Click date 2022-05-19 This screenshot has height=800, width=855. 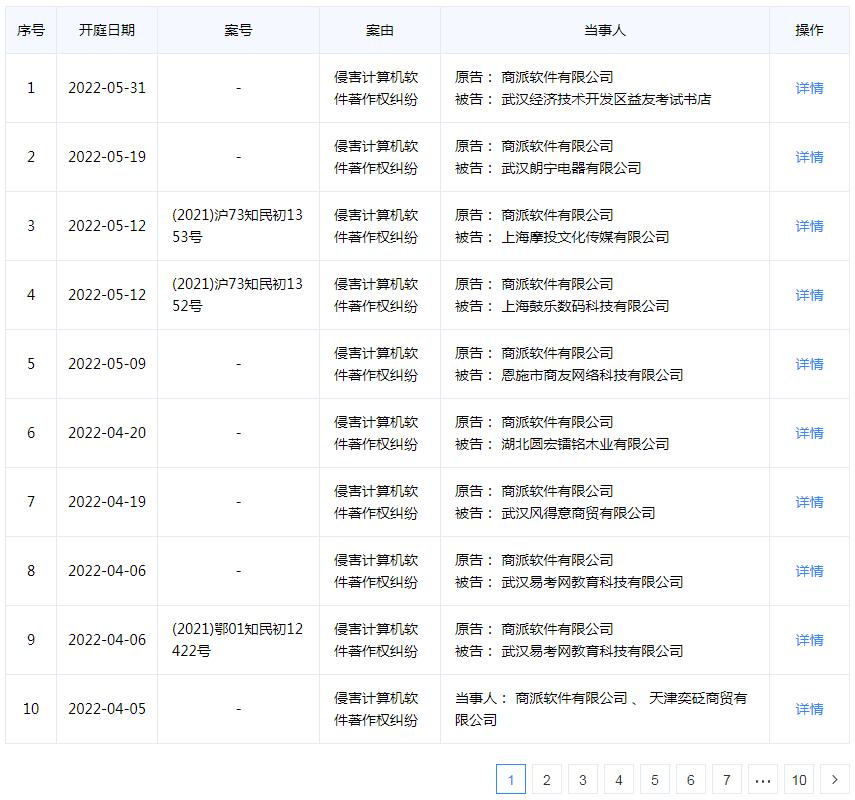tap(107, 157)
